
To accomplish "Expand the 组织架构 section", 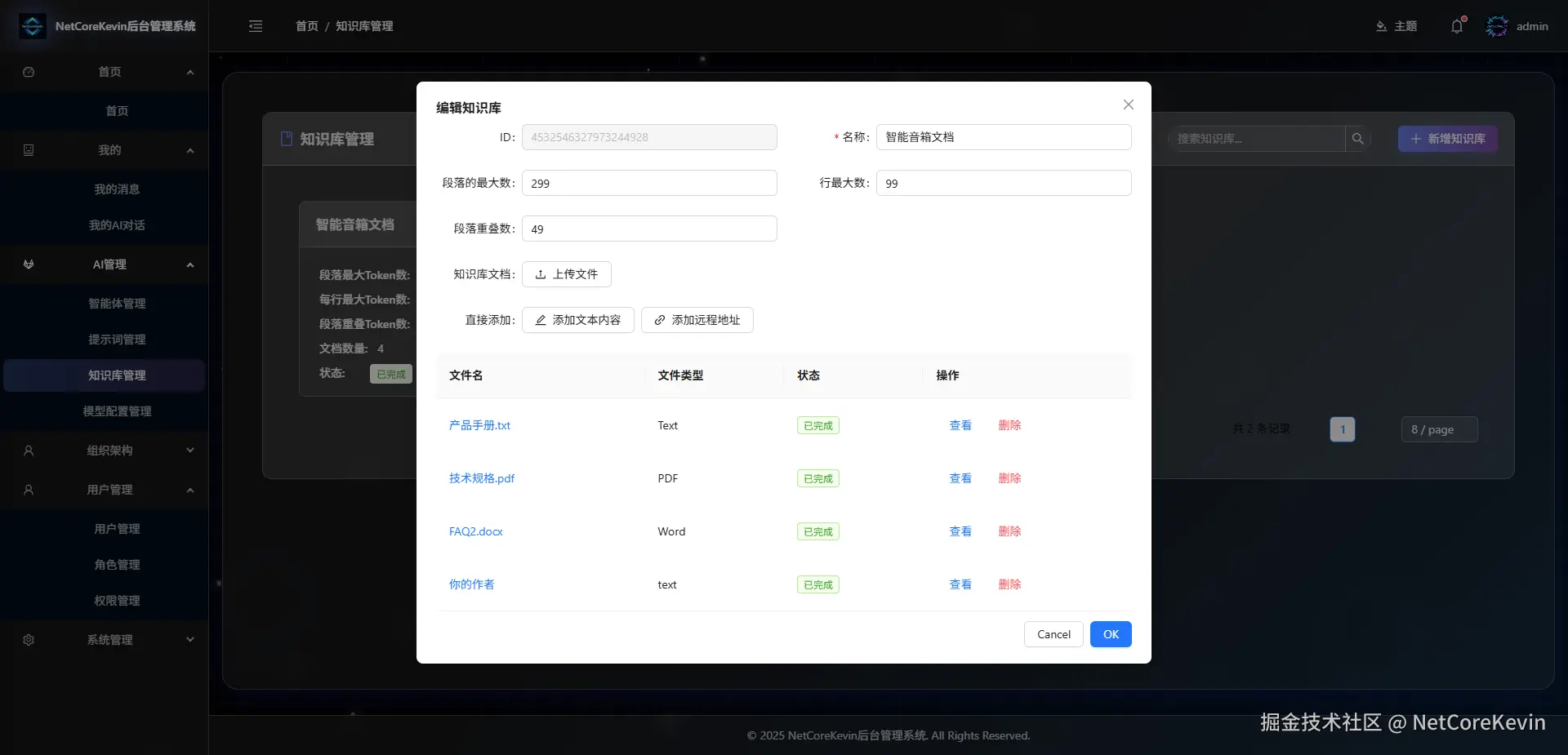I will click(189, 450).
